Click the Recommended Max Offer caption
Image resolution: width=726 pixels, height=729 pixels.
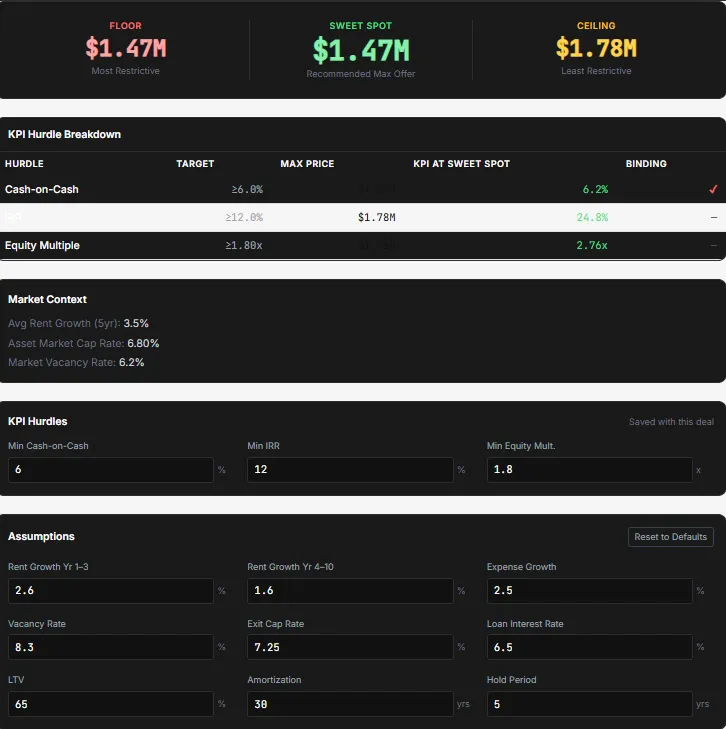point(361,74)
